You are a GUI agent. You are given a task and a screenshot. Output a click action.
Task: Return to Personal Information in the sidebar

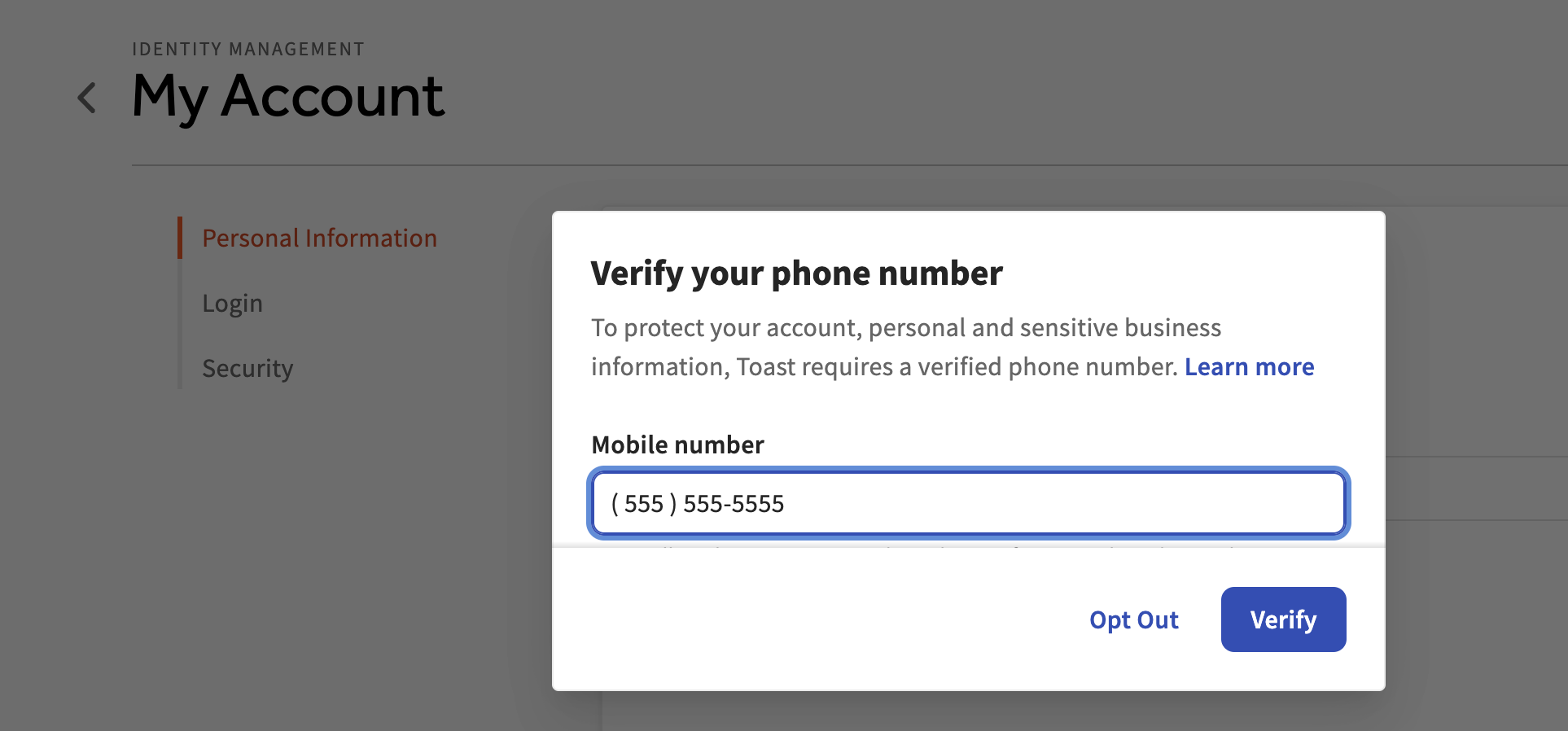pyautogui.click(x=319, y=238)
